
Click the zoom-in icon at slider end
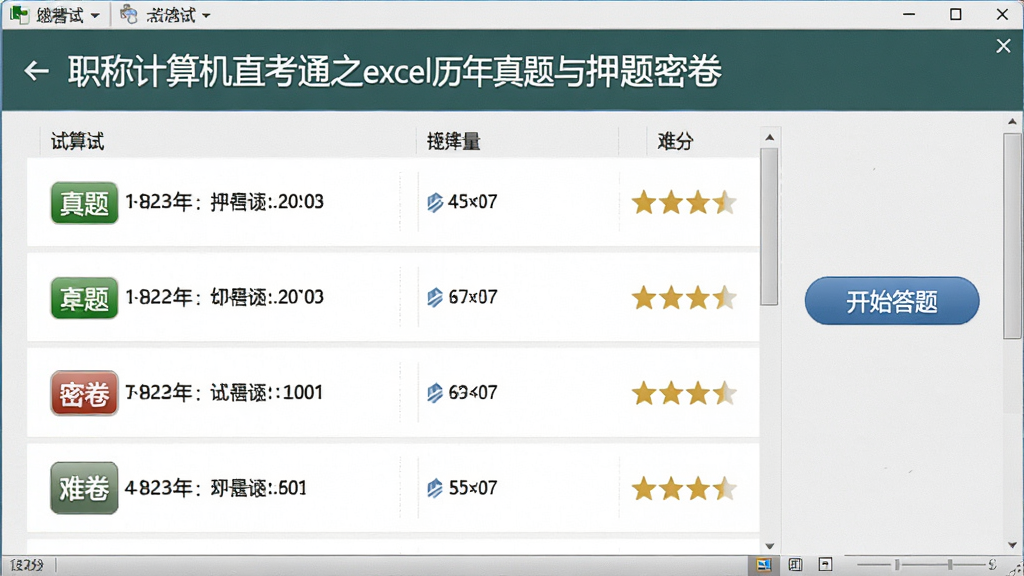[x=993, y=564]
